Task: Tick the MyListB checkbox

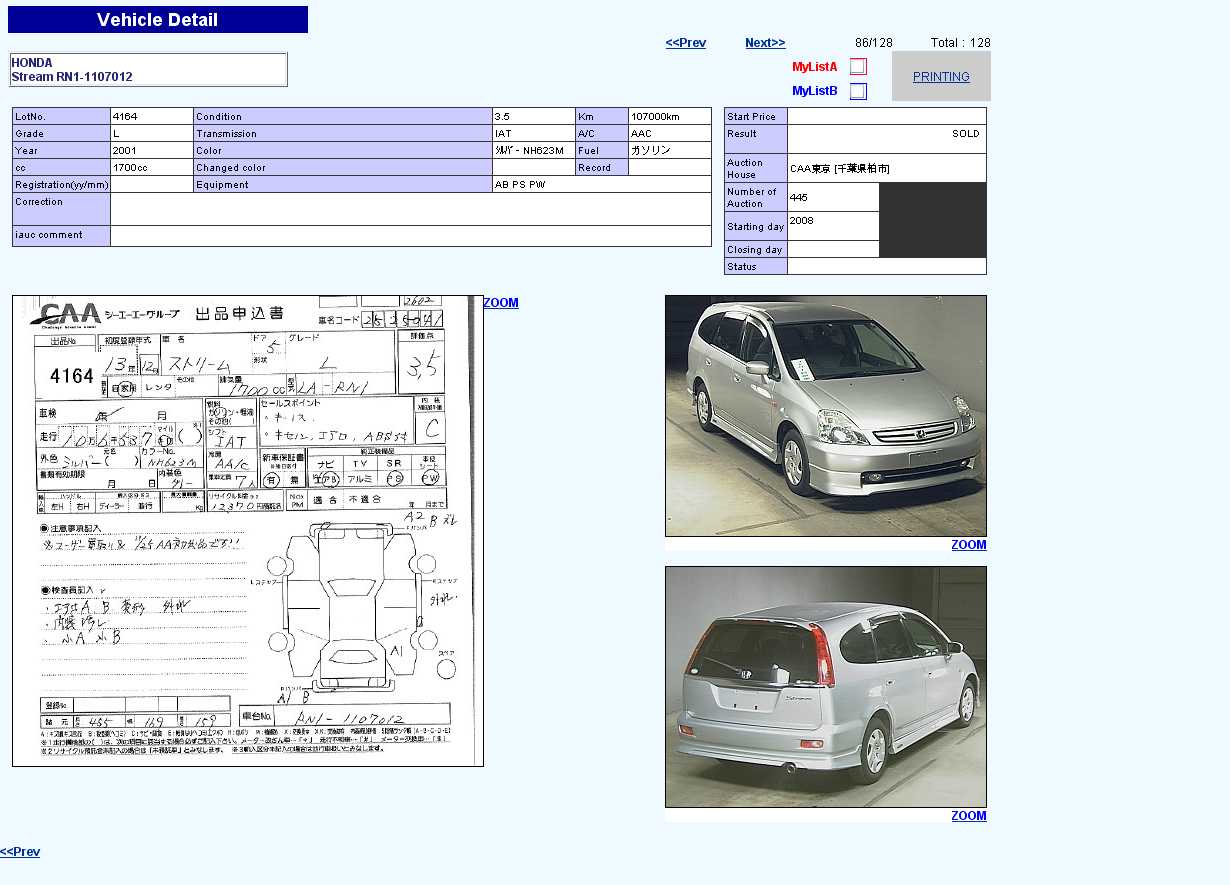Action: point(858,91)
